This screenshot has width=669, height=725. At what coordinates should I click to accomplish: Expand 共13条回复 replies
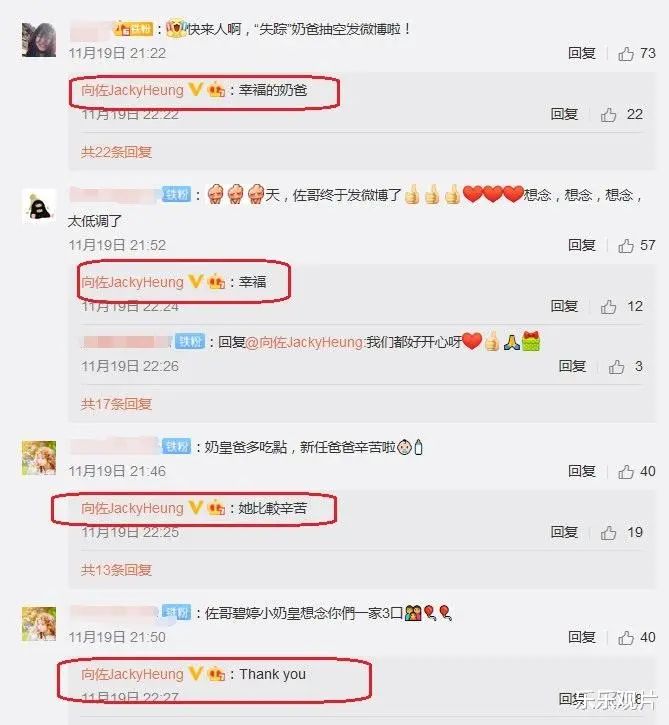[116, 570]
